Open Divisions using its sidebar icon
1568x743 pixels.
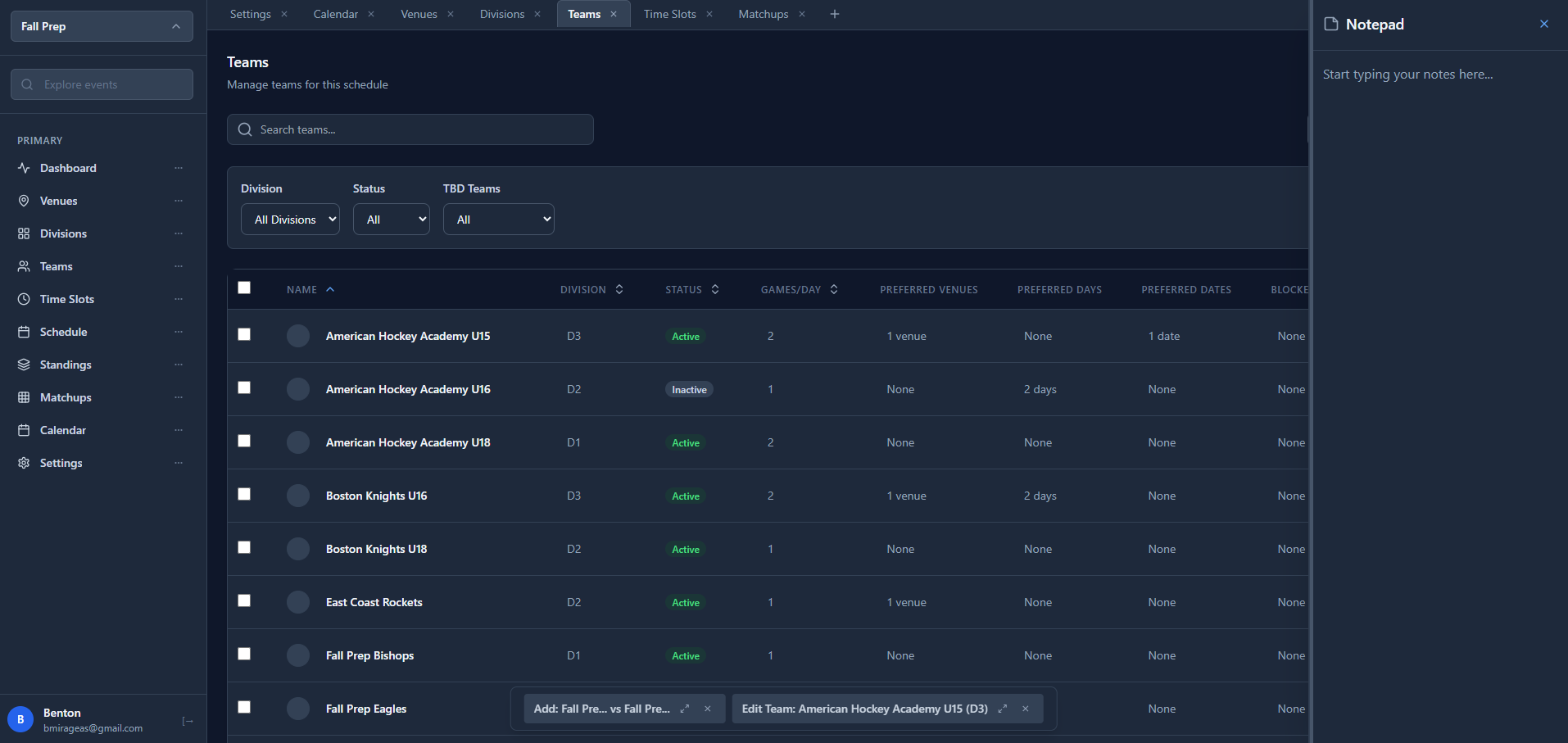pos(25,233)
